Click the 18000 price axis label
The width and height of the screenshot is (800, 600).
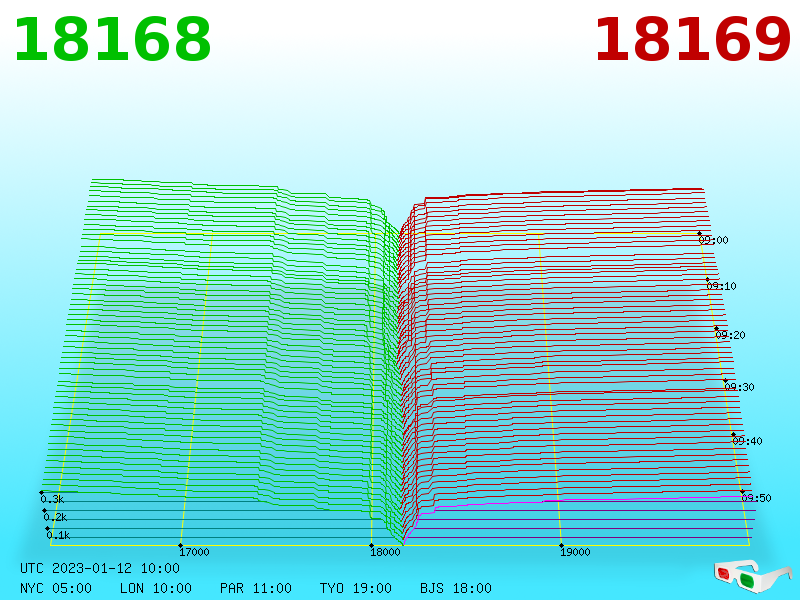point(385,552)
